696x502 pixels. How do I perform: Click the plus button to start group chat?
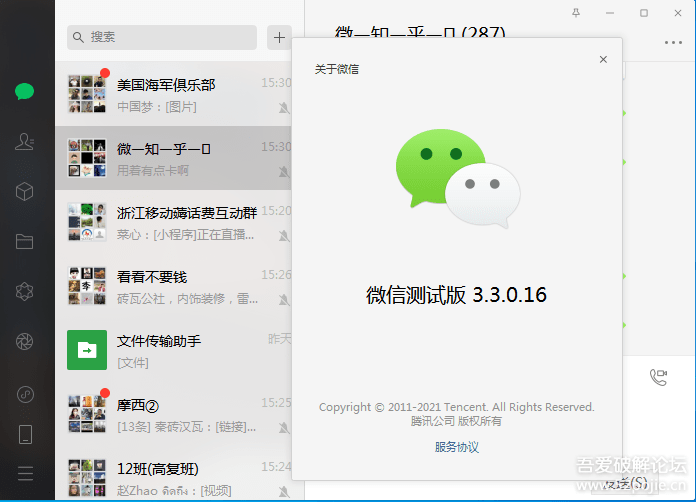coord(279,38)
